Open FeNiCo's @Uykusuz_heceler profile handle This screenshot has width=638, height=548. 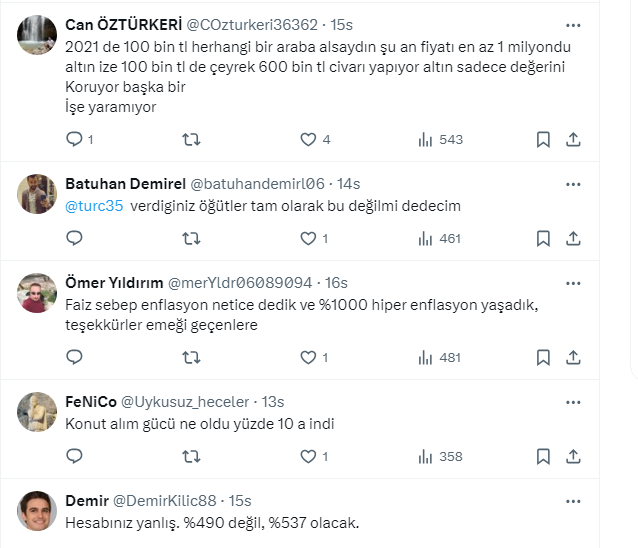click(x=185, y=402)
